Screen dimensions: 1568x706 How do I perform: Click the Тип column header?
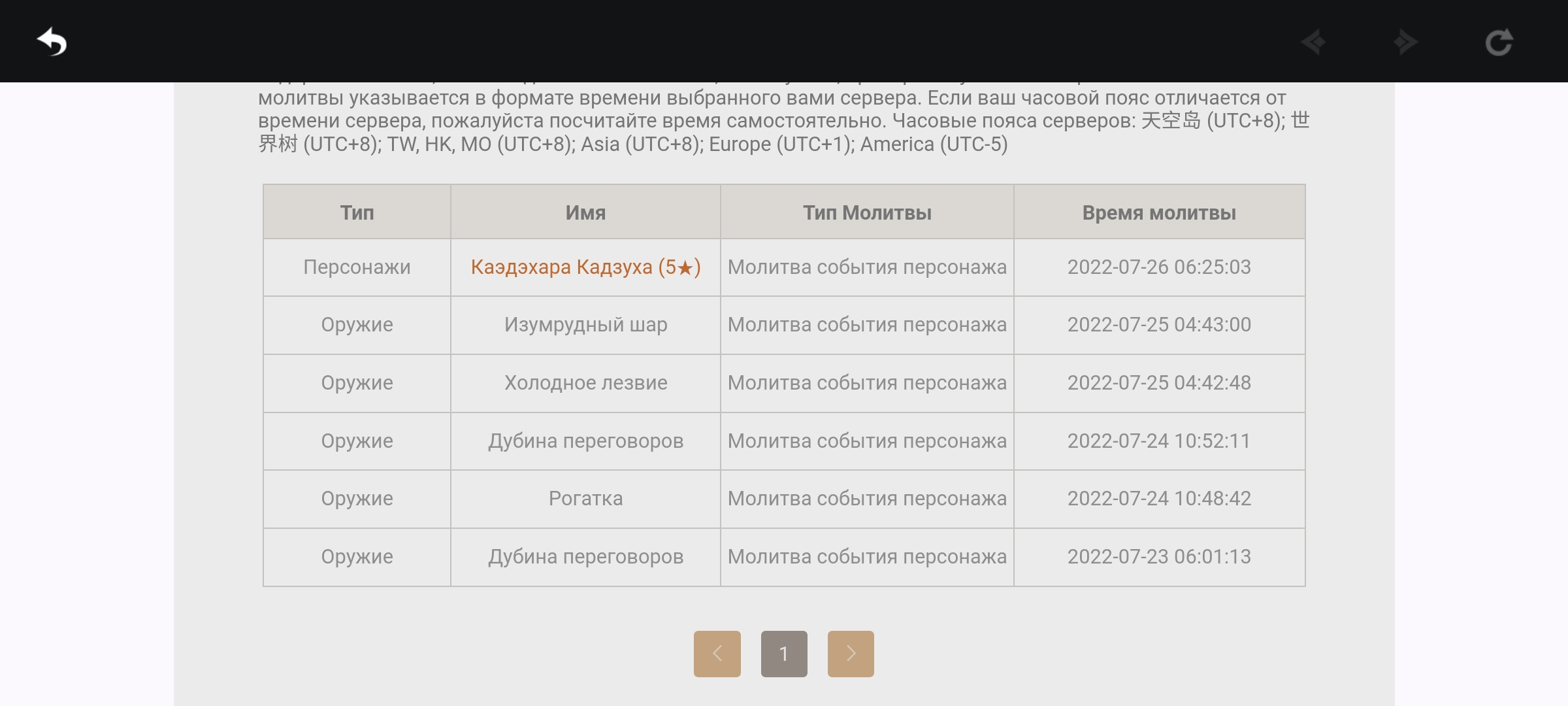coord(357,212)
